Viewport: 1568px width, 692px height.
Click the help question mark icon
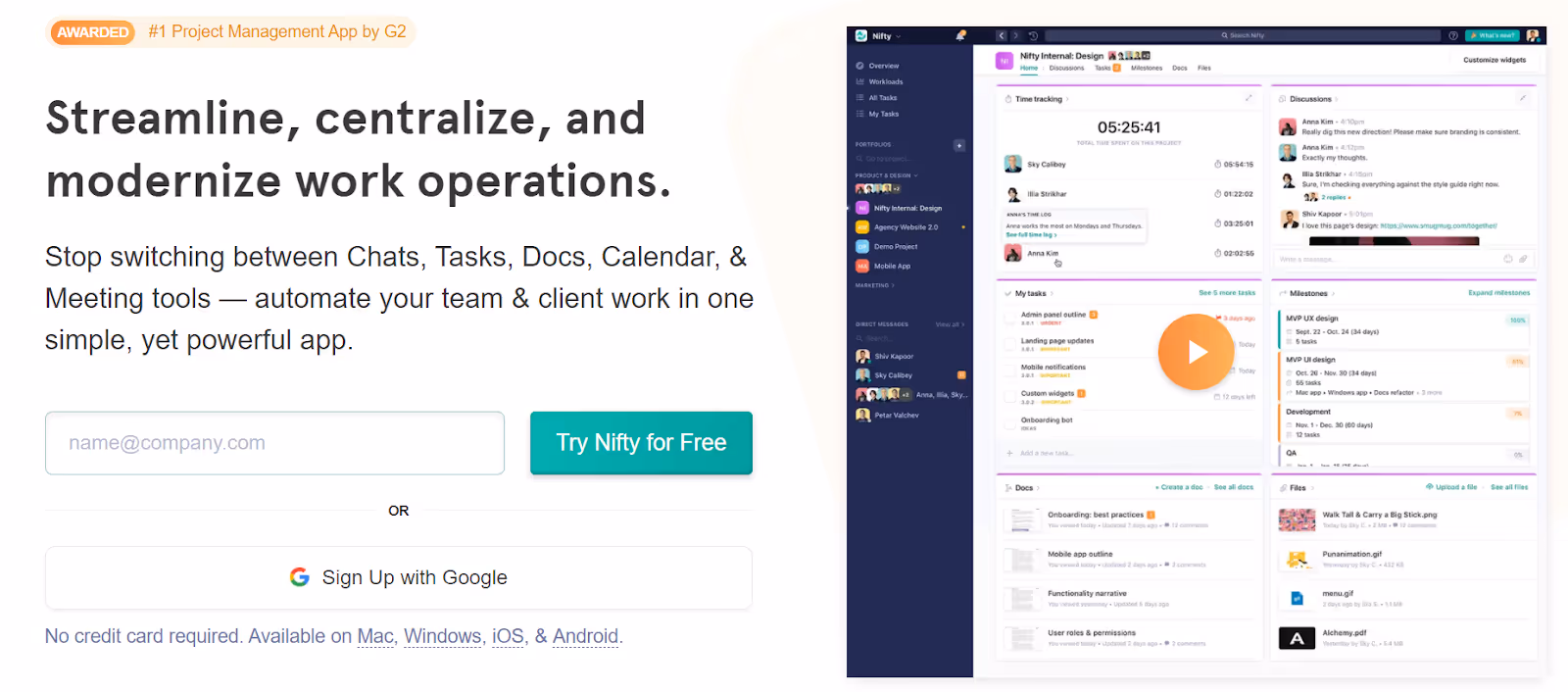click(1453, 35)
